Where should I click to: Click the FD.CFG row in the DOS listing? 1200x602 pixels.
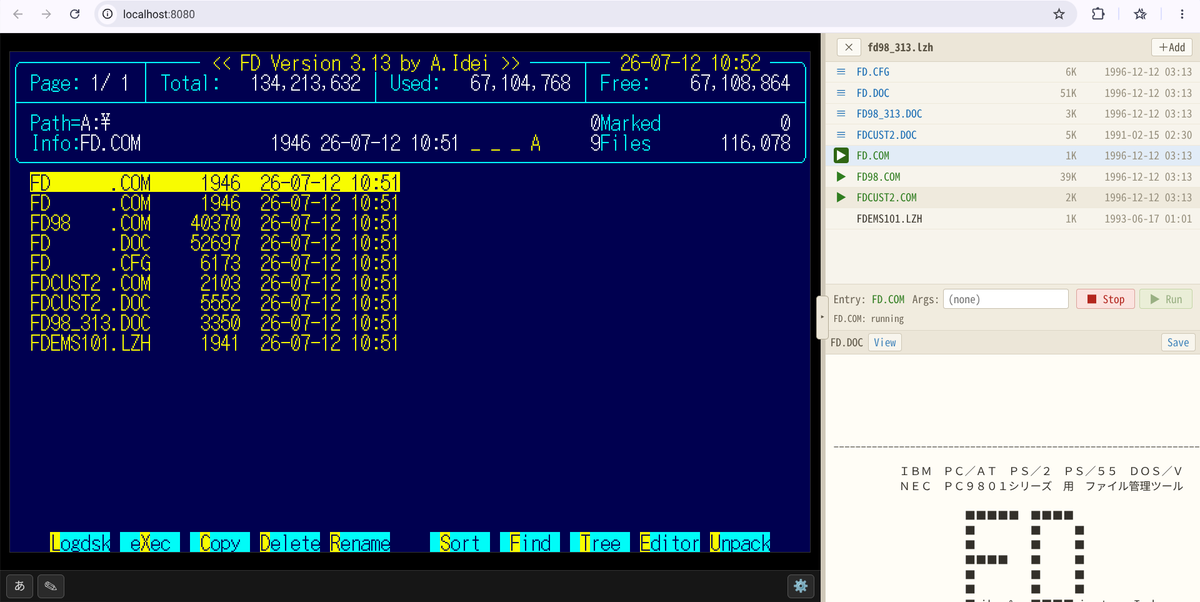pos(215,263)
